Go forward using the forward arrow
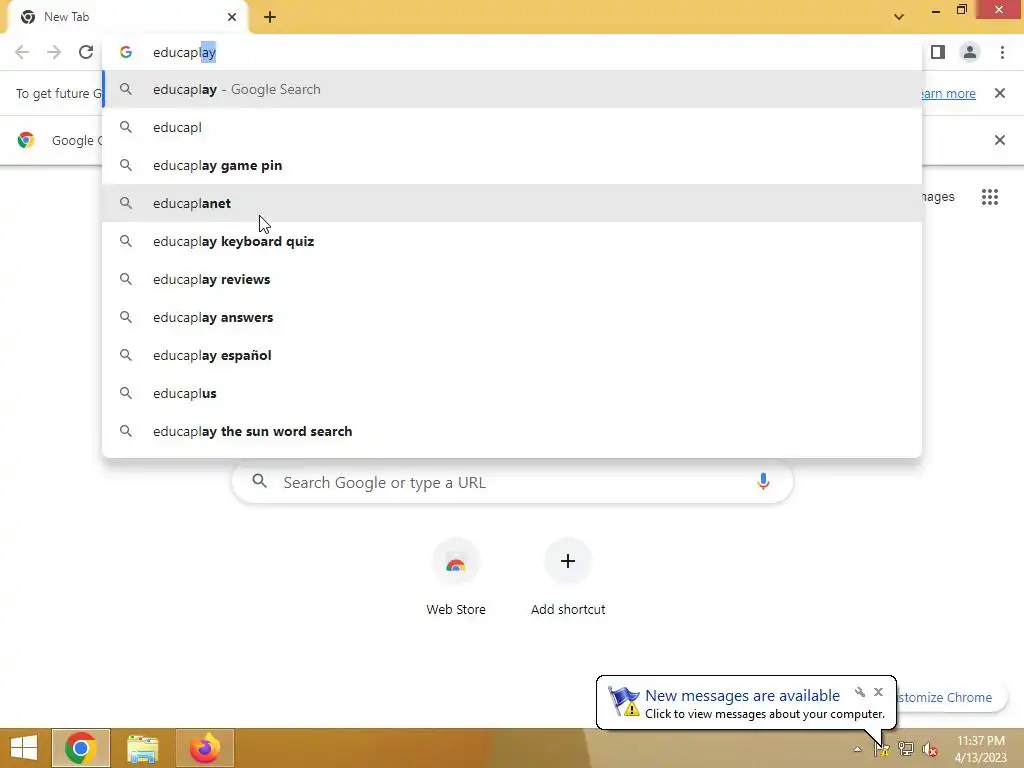The width and height of the screenshot is (1024, 768). 54,52
